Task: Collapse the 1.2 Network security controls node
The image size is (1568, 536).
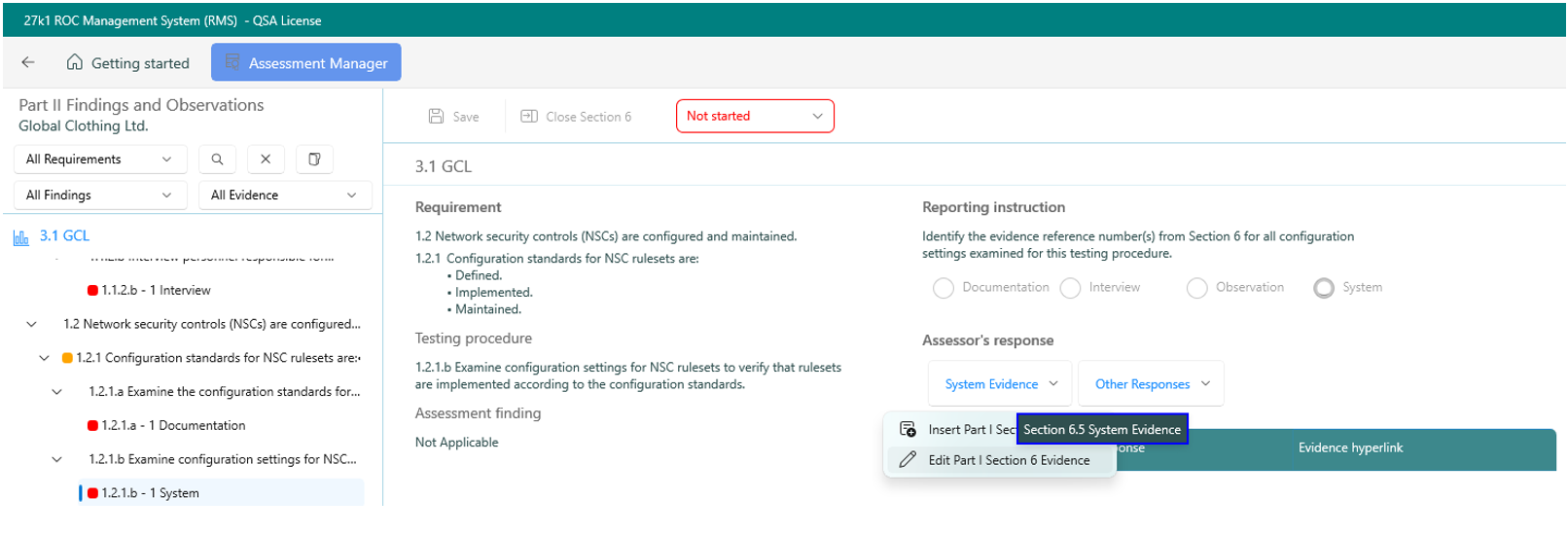Action: click(x=32, y=324)
